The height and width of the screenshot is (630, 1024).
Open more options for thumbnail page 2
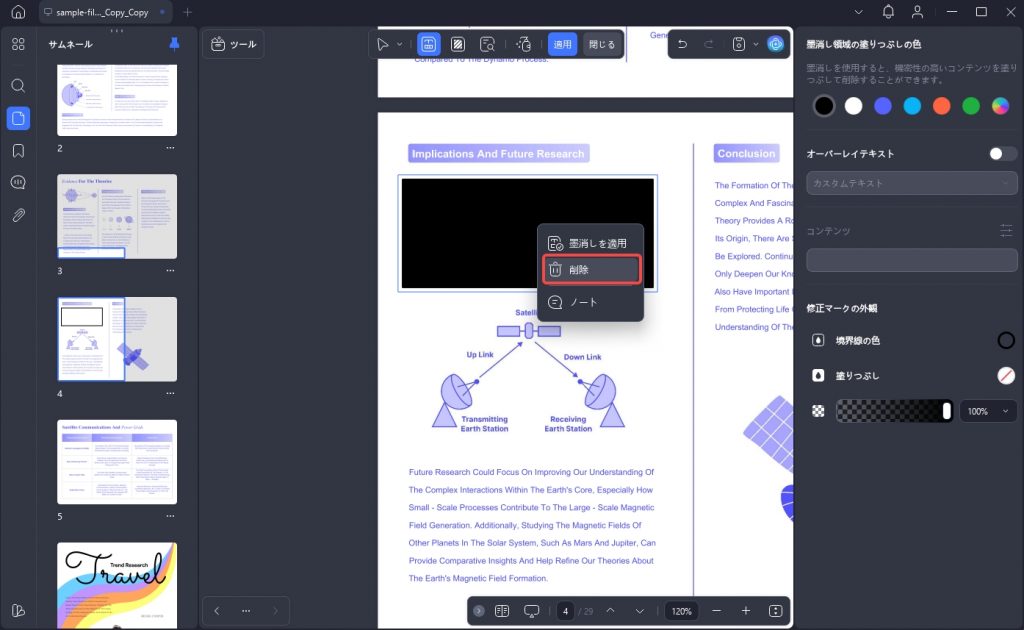(x=170, y=148)
